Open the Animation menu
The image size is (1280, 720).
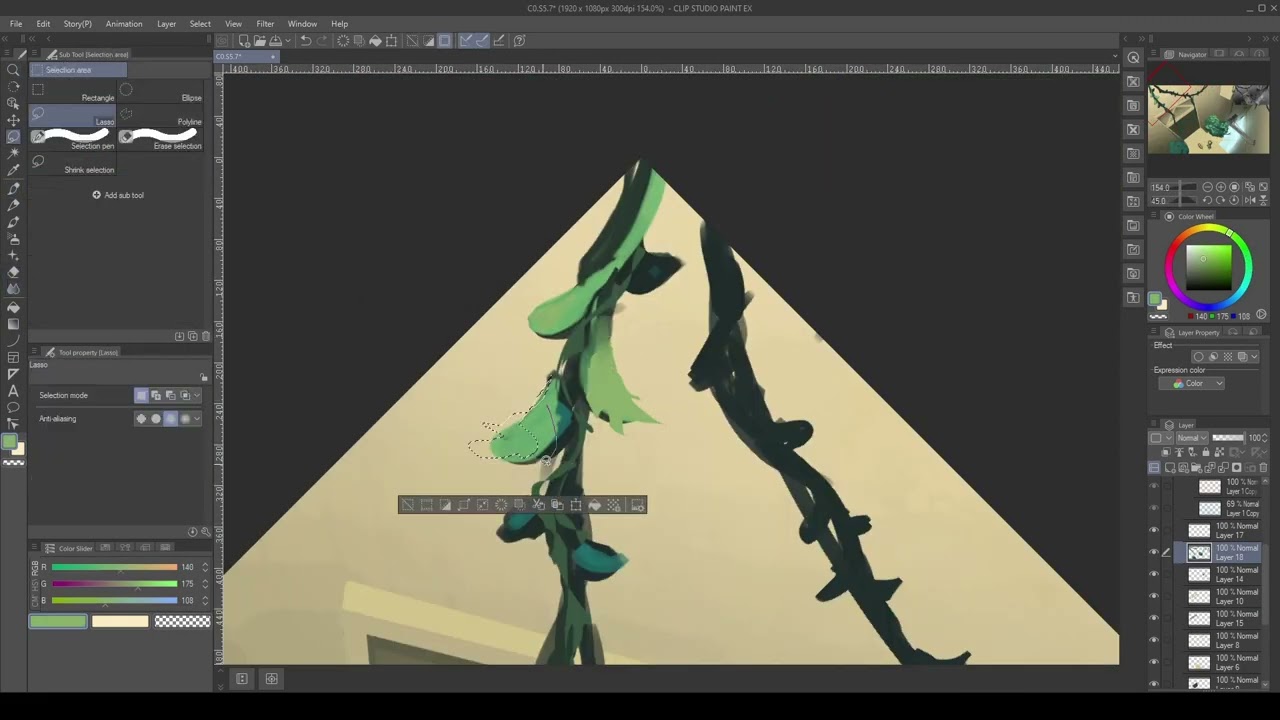pyautogui.click(x=124, y=24)
